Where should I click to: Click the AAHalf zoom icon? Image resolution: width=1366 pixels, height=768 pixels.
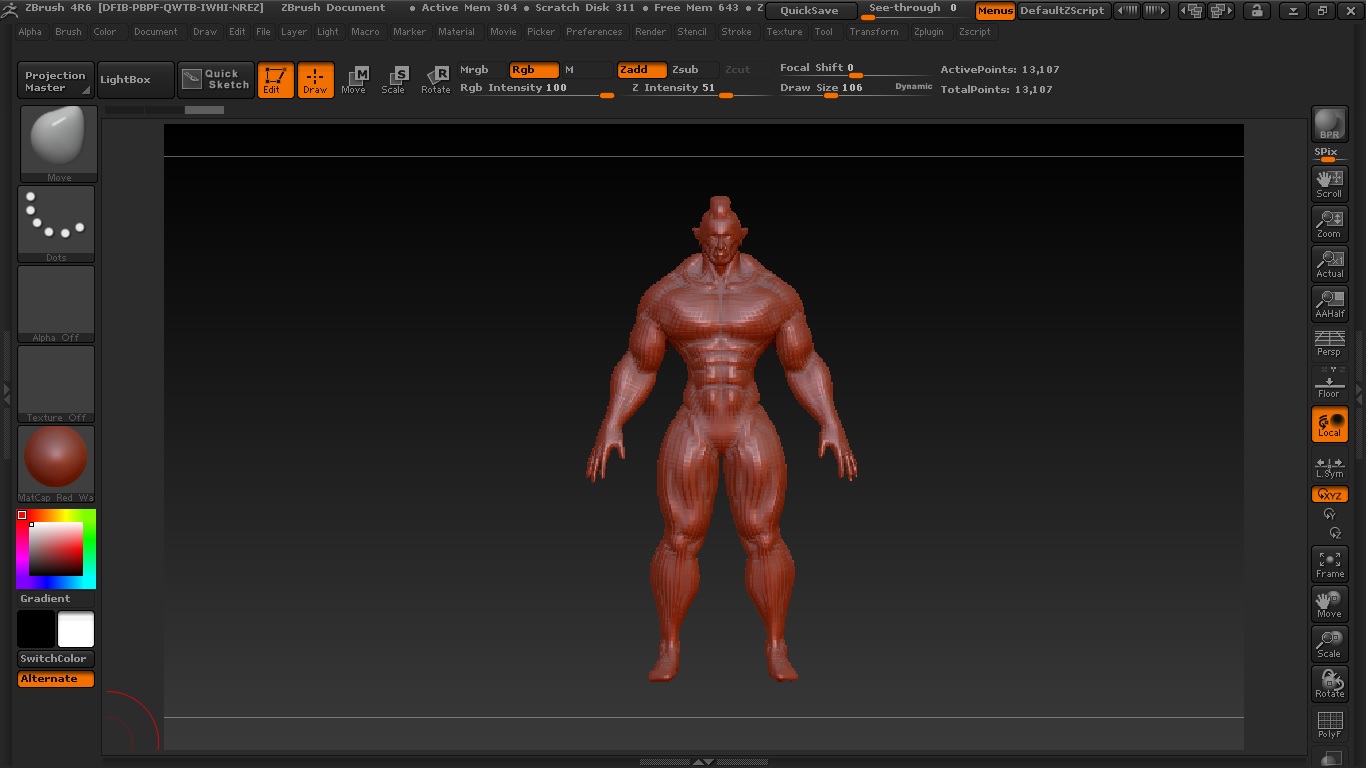pyautogui.click(x=1329, y=304)
